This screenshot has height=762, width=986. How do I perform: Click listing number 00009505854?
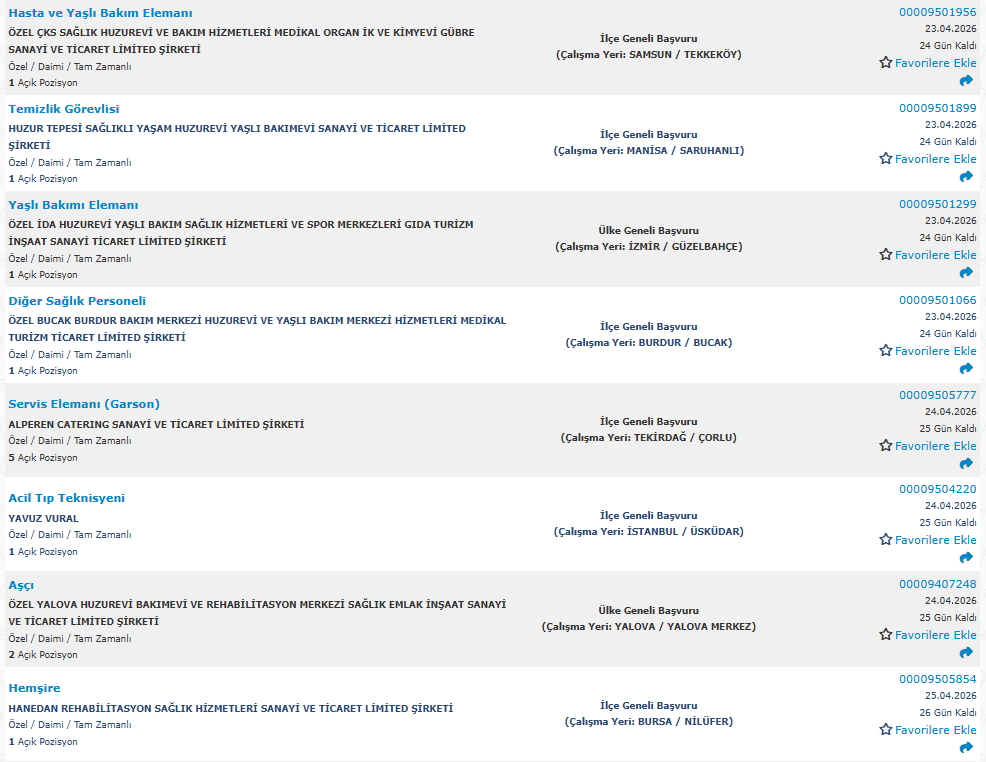[x=937, y=679]
